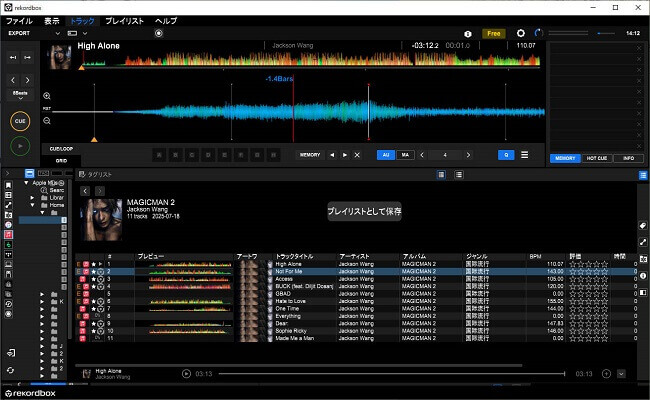
Task: Expand the J folder in tree
Action: pyautogui.click(x=42, y=346)
